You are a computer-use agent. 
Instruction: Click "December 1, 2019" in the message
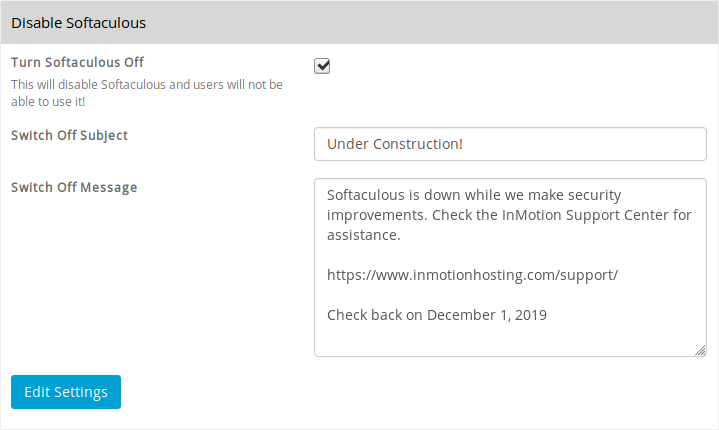[x=487, y=314]
